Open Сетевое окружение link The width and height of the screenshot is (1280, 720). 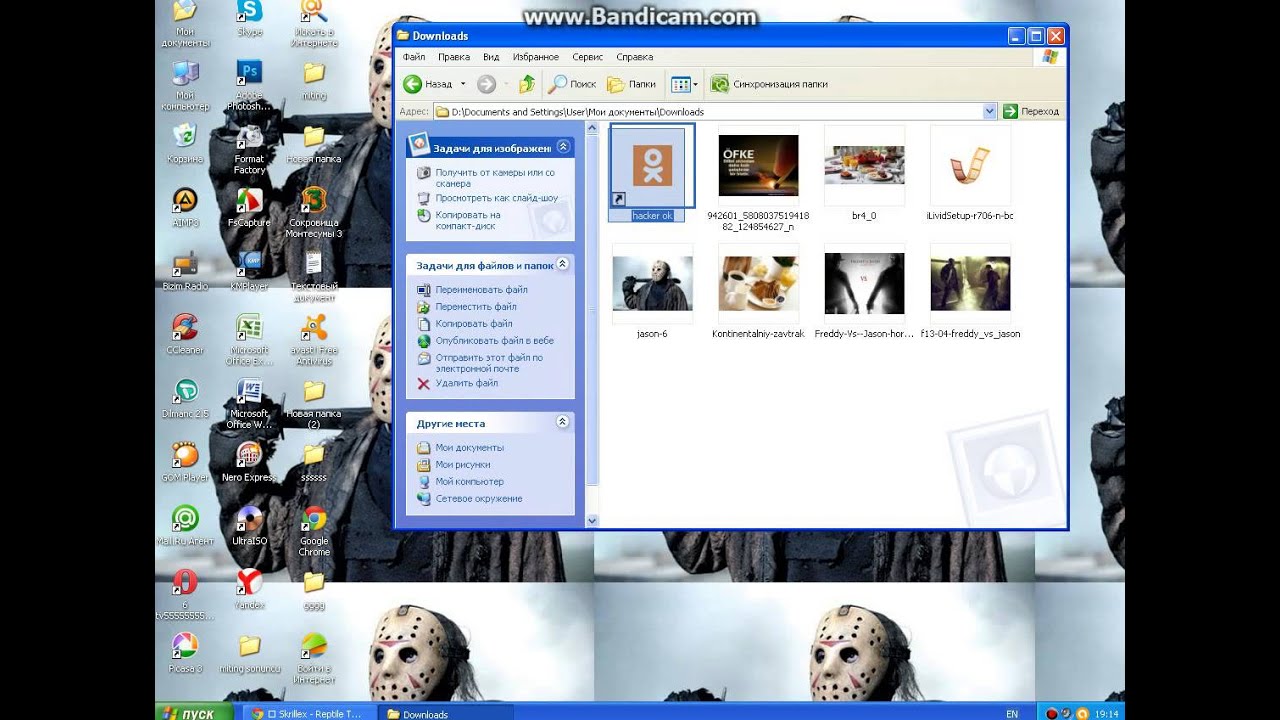[478, 499]
